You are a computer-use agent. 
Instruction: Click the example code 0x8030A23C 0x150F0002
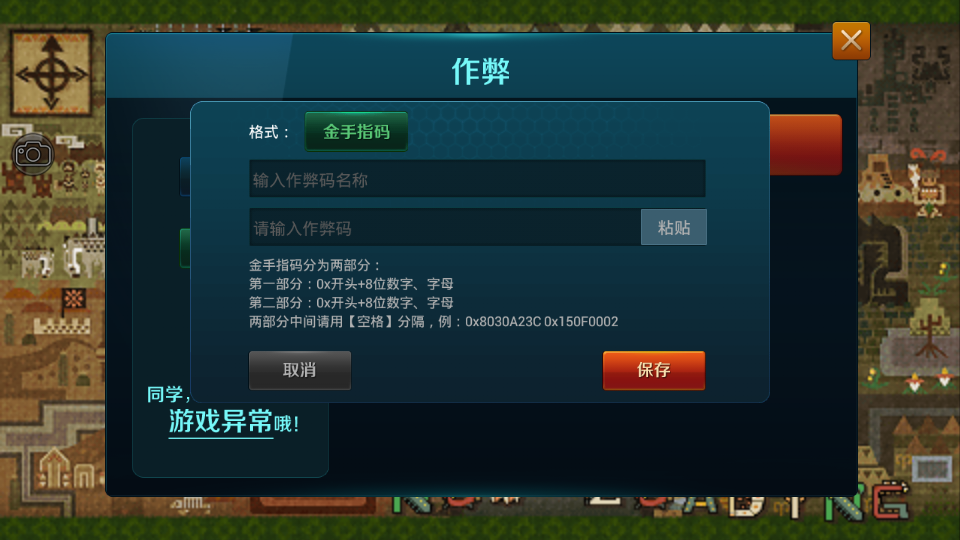[x=541, y=321]
